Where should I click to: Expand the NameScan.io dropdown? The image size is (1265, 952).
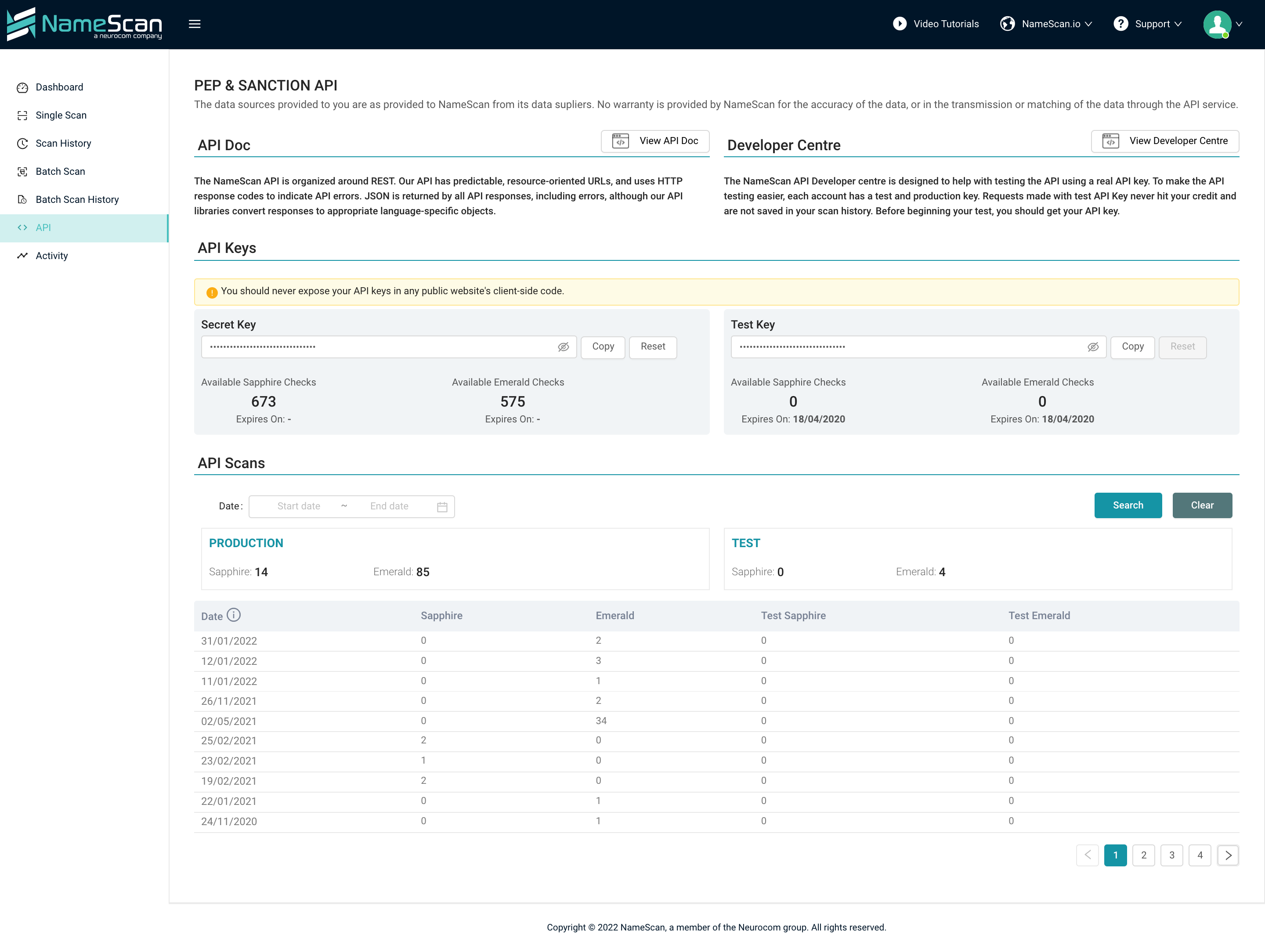1089,24
